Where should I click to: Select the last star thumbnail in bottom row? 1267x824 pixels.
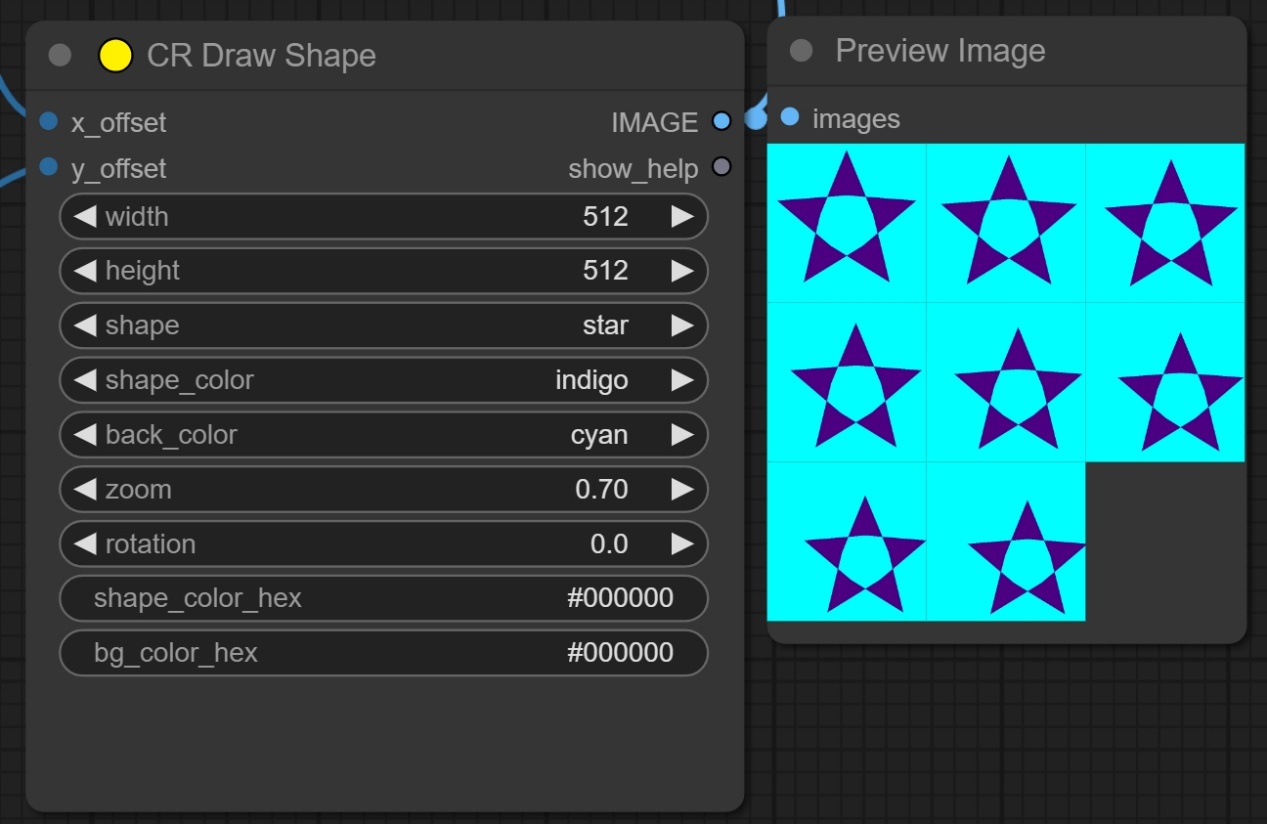[x=1006, y=541]
